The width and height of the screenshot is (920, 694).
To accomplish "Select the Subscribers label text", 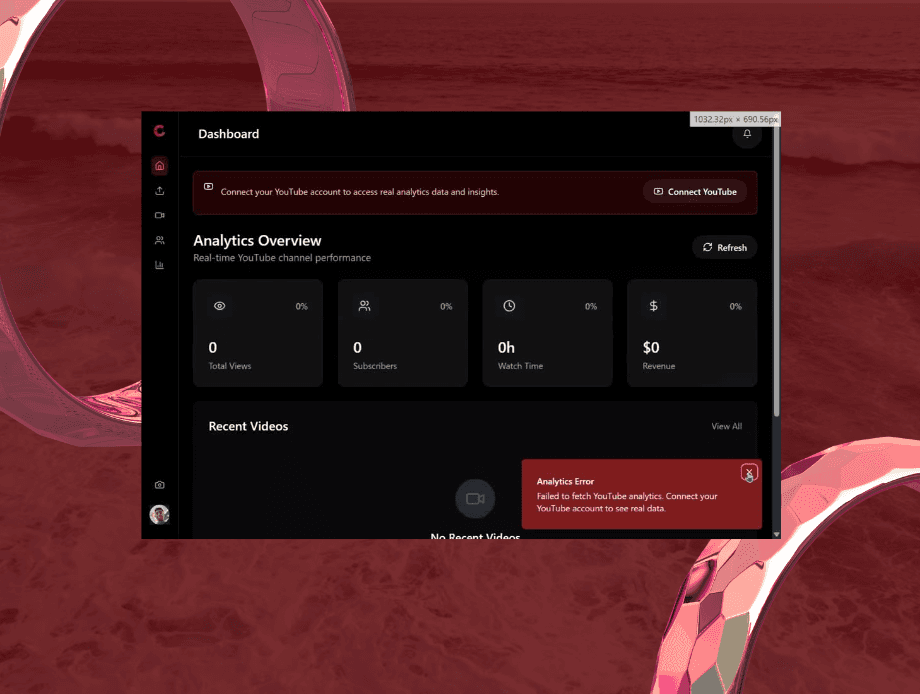I will pyautogui.click(x=375, y=366).
